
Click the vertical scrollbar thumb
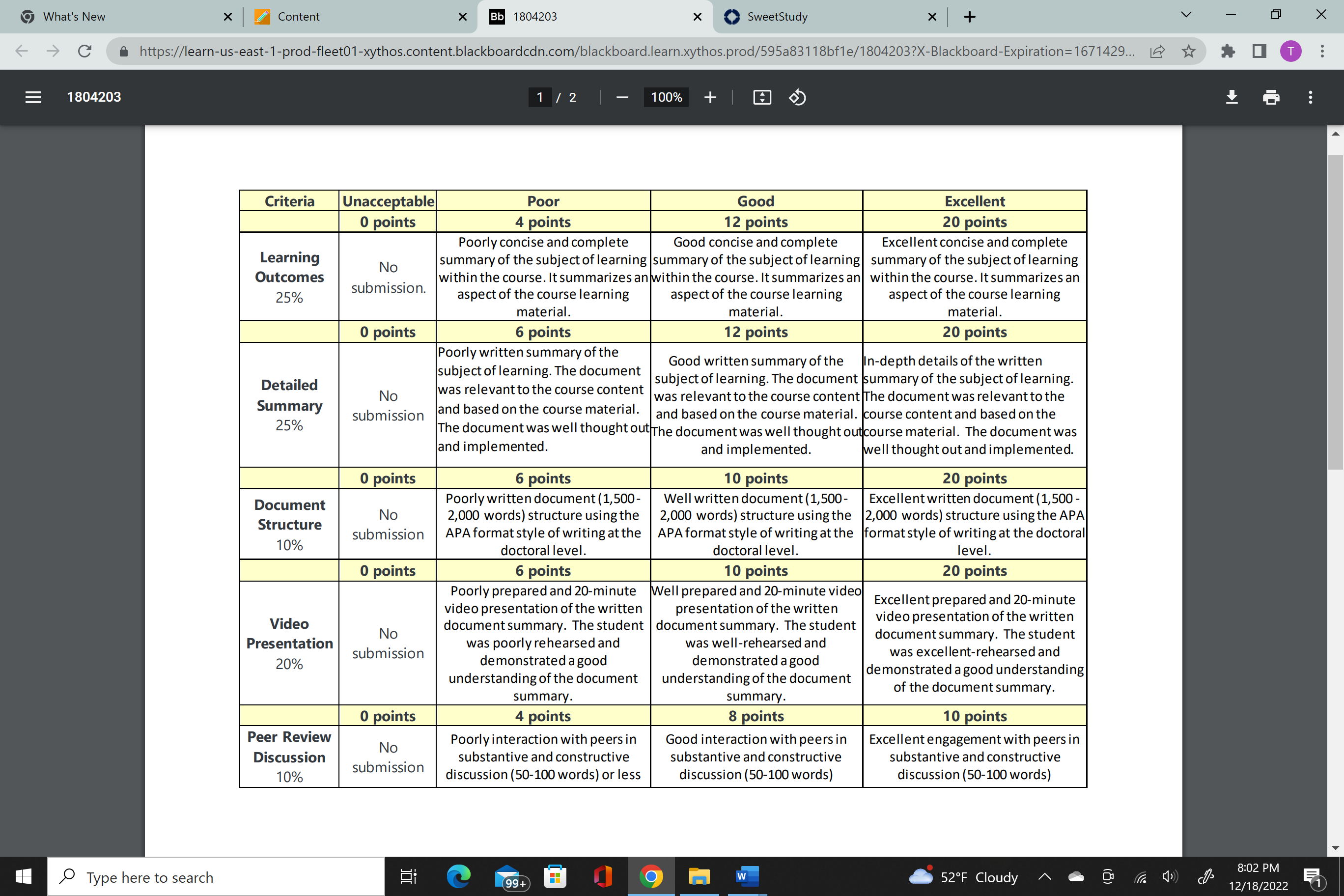(x=1336, y=312)
